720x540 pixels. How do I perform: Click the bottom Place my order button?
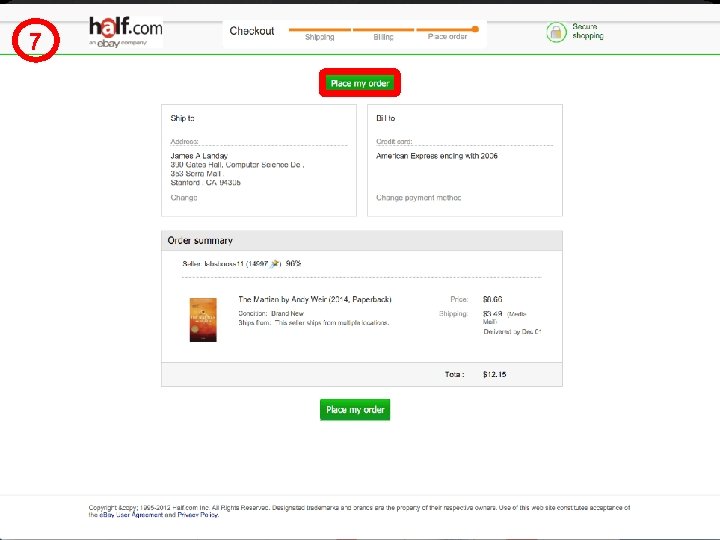[355, 410]
